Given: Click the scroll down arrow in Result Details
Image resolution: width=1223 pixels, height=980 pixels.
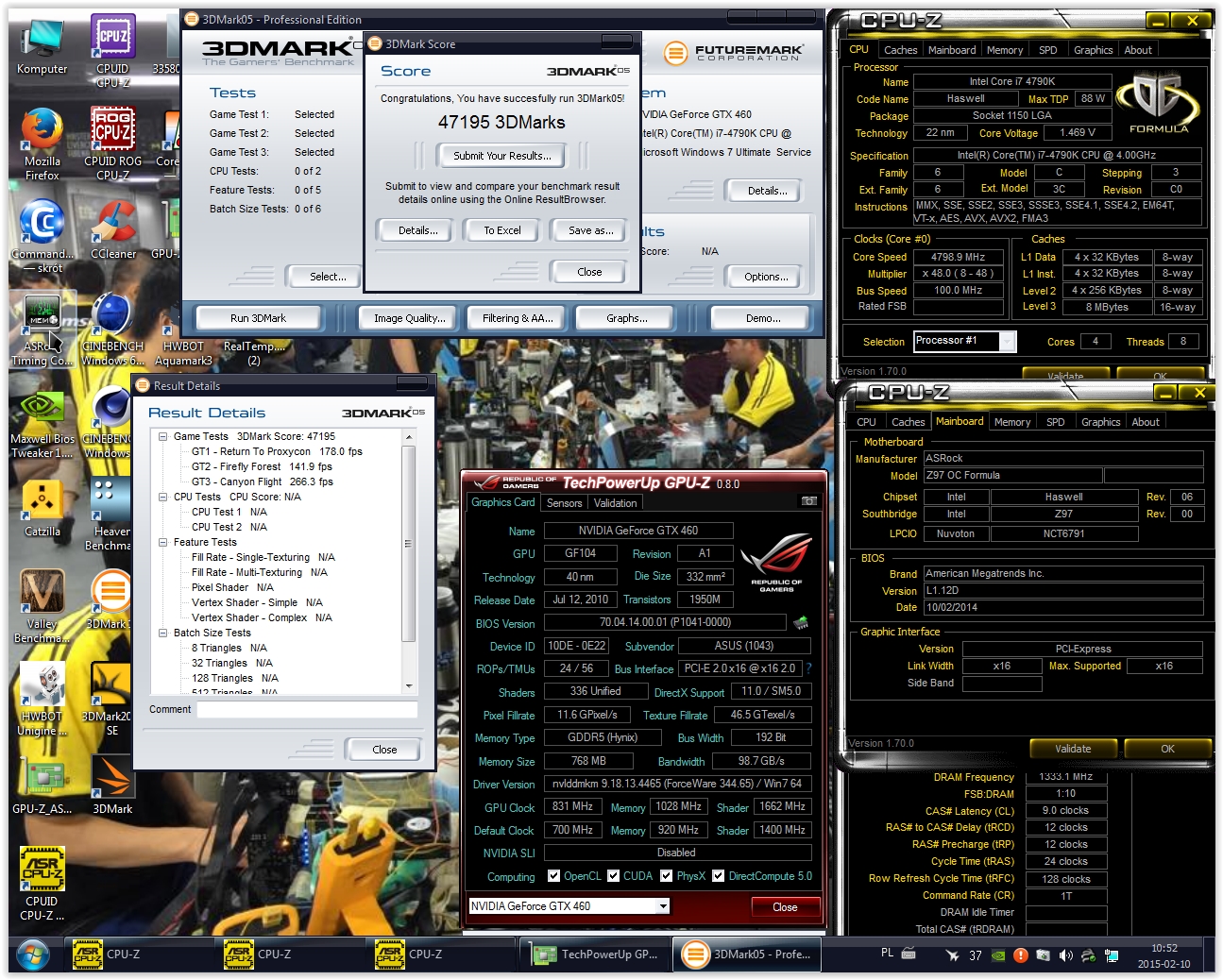Looking at the screenshot, I should point(409,686).
